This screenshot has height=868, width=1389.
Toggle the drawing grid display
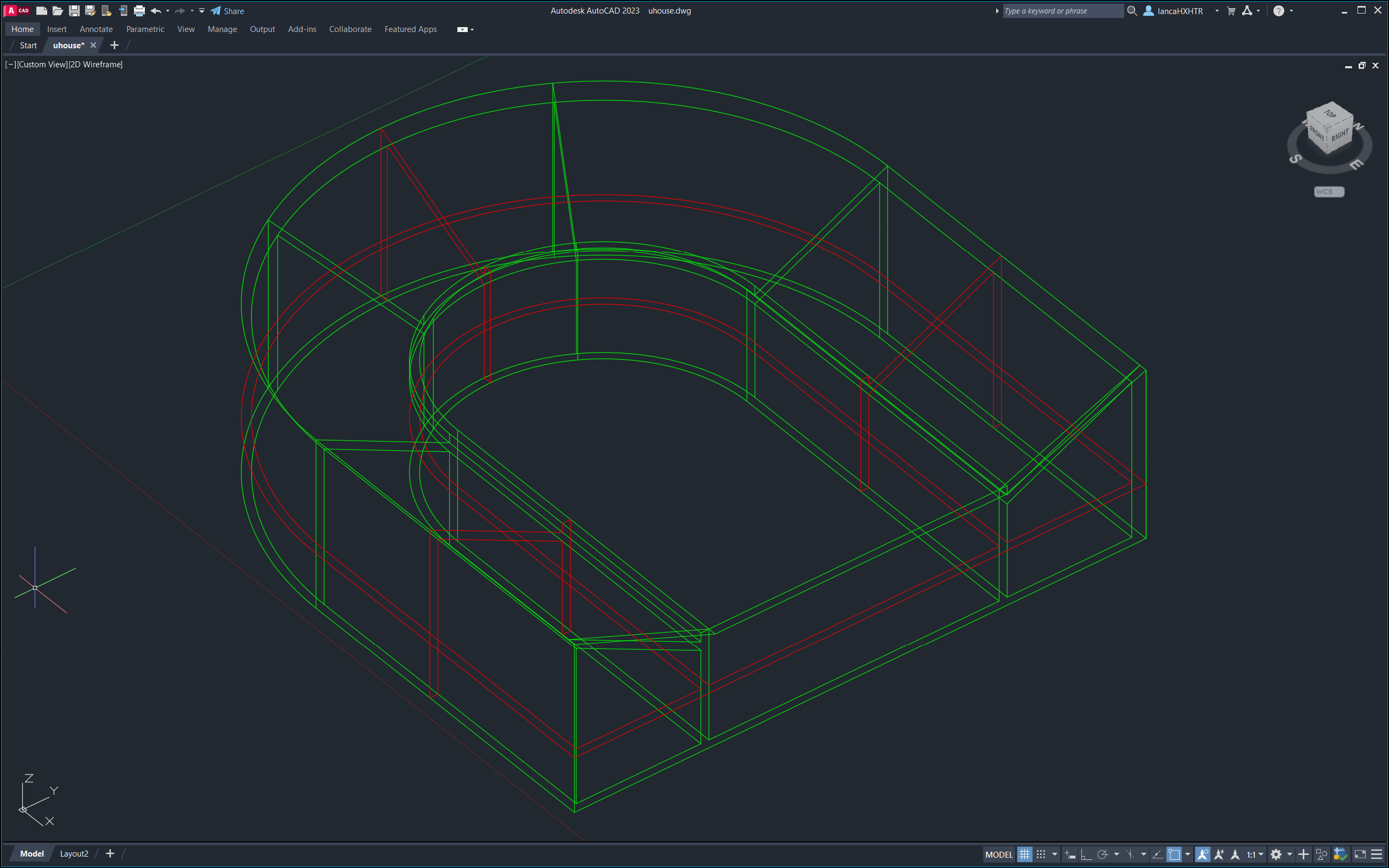pyautogui.click(x=1024, y=854)
